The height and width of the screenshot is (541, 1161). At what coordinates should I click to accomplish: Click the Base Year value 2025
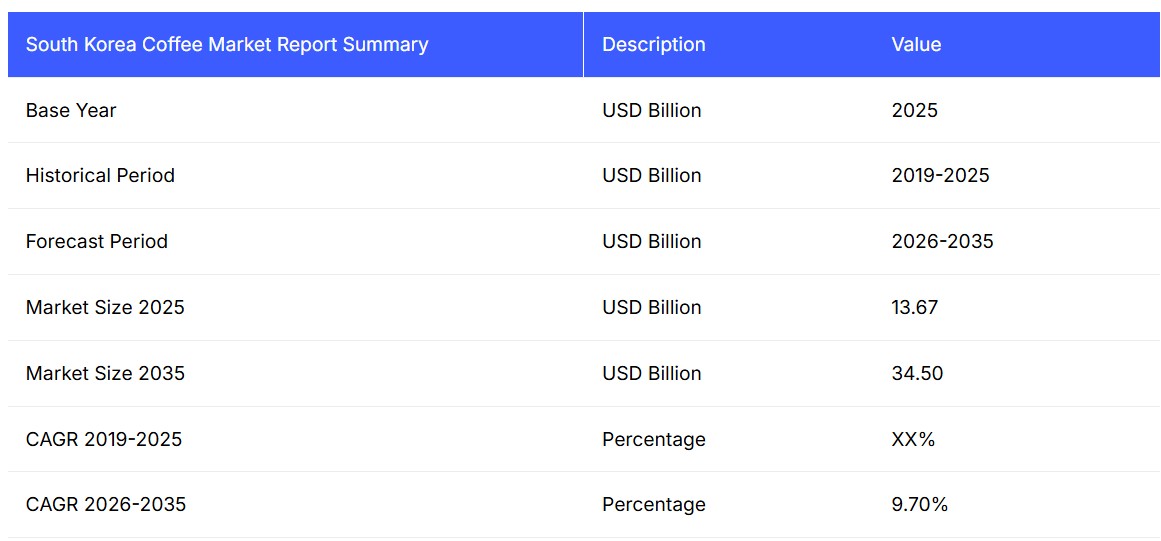pyautogui.click(x=914, y=111)
